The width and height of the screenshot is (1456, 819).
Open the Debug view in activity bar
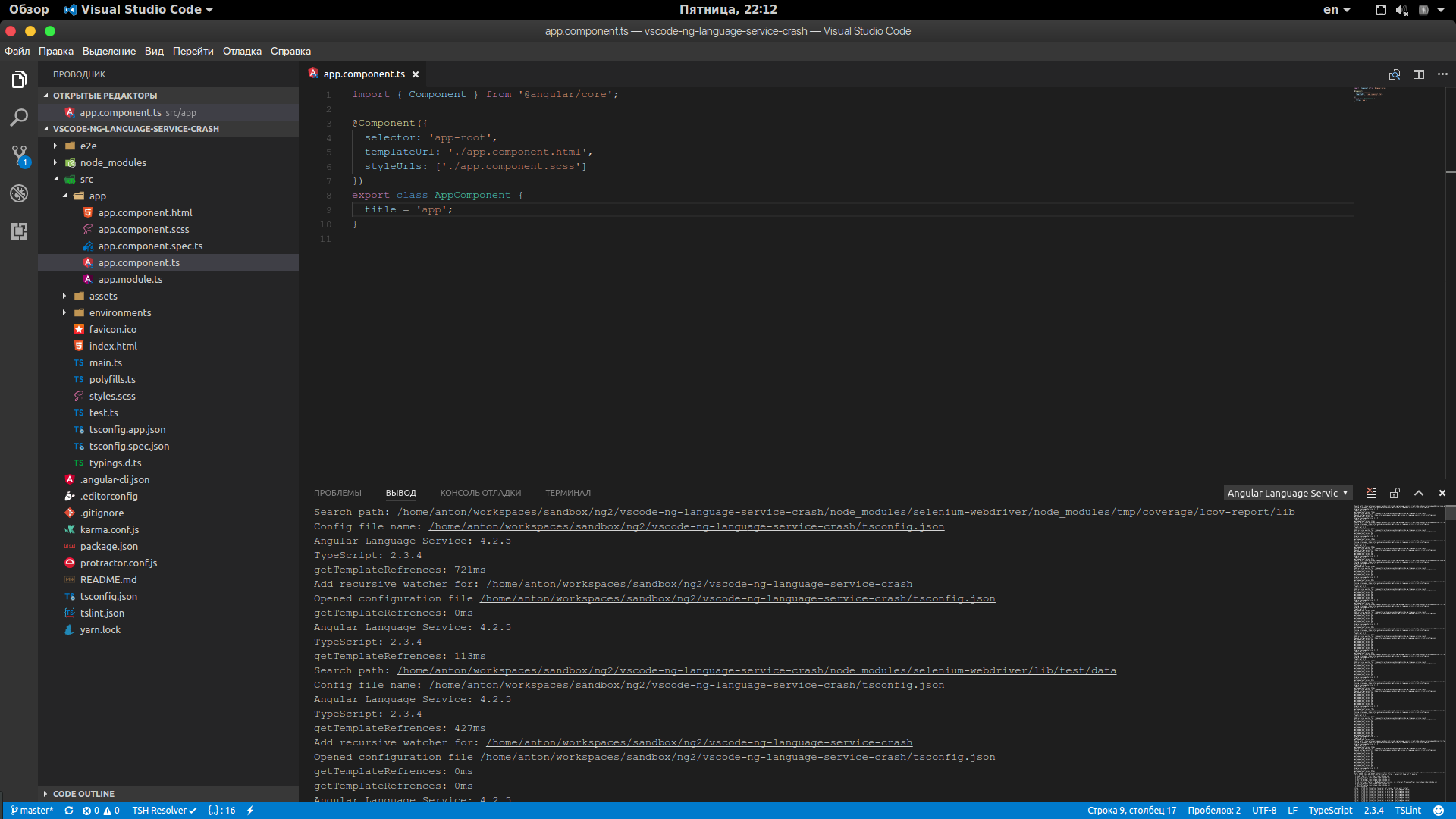tap(19, 193)
